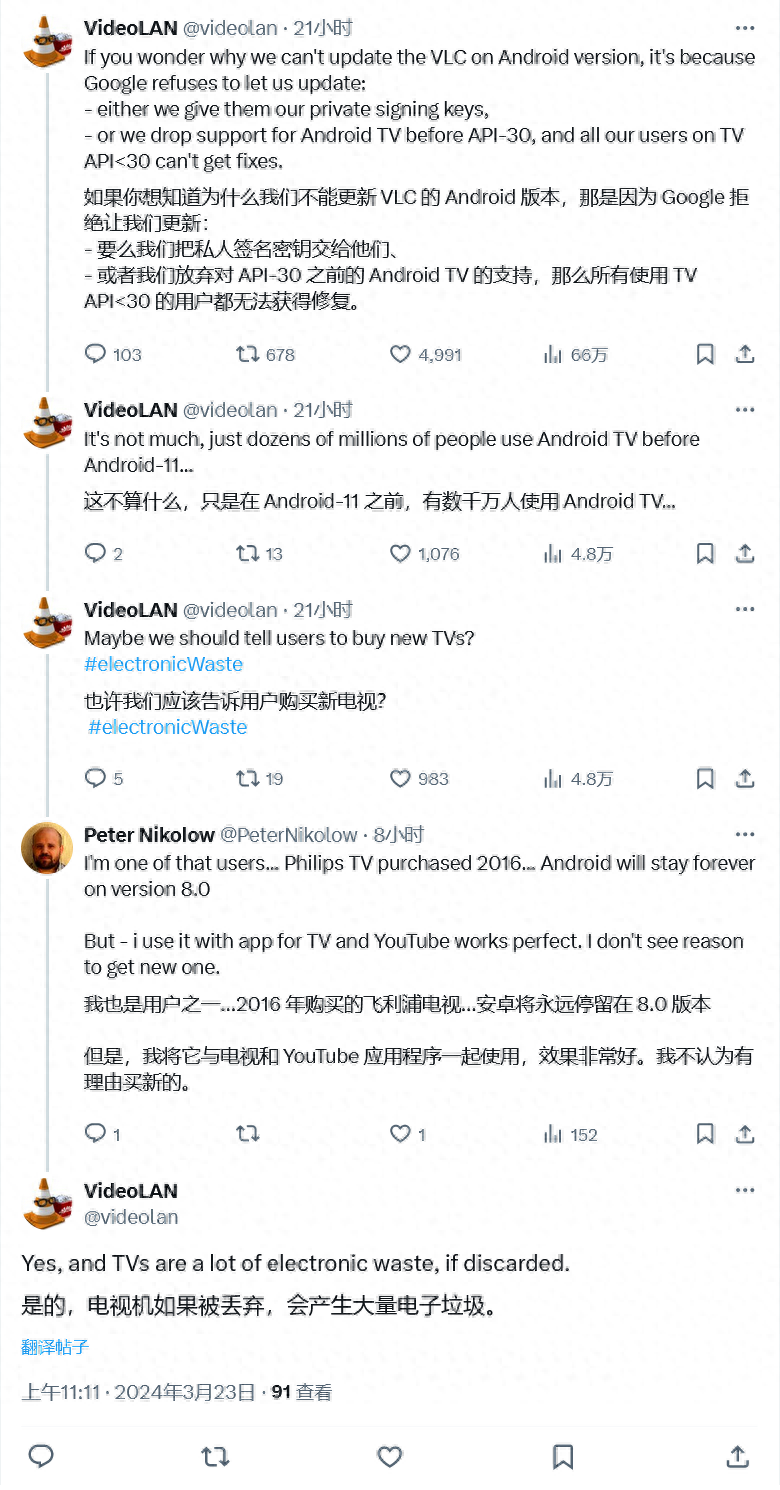The width and height of the screenshot is (780, 1490).
Task: Open Peter Nikolow's profile avatar
Action: (x=47, y=848)
